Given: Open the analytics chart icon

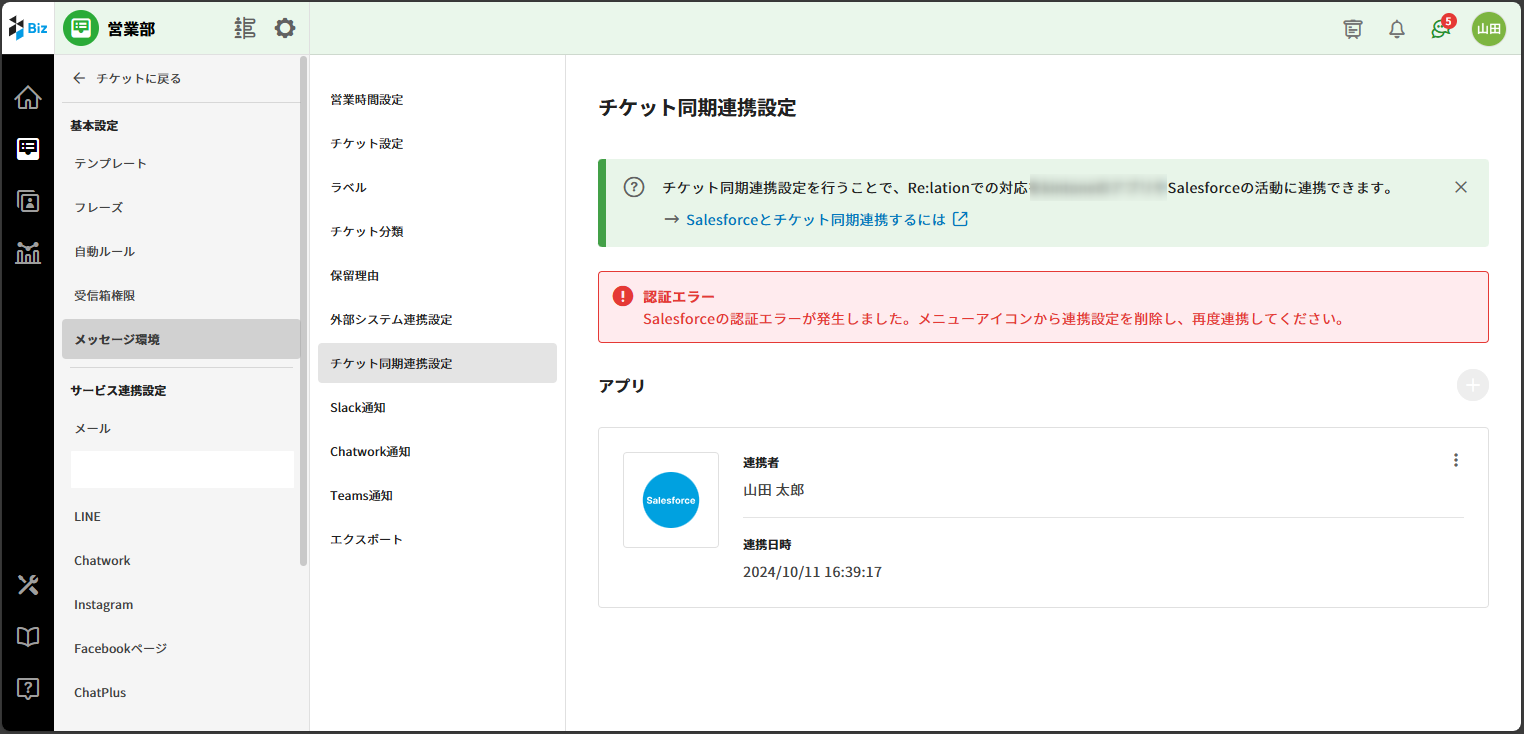Looking at the screenshot, I should coord(28,252).
